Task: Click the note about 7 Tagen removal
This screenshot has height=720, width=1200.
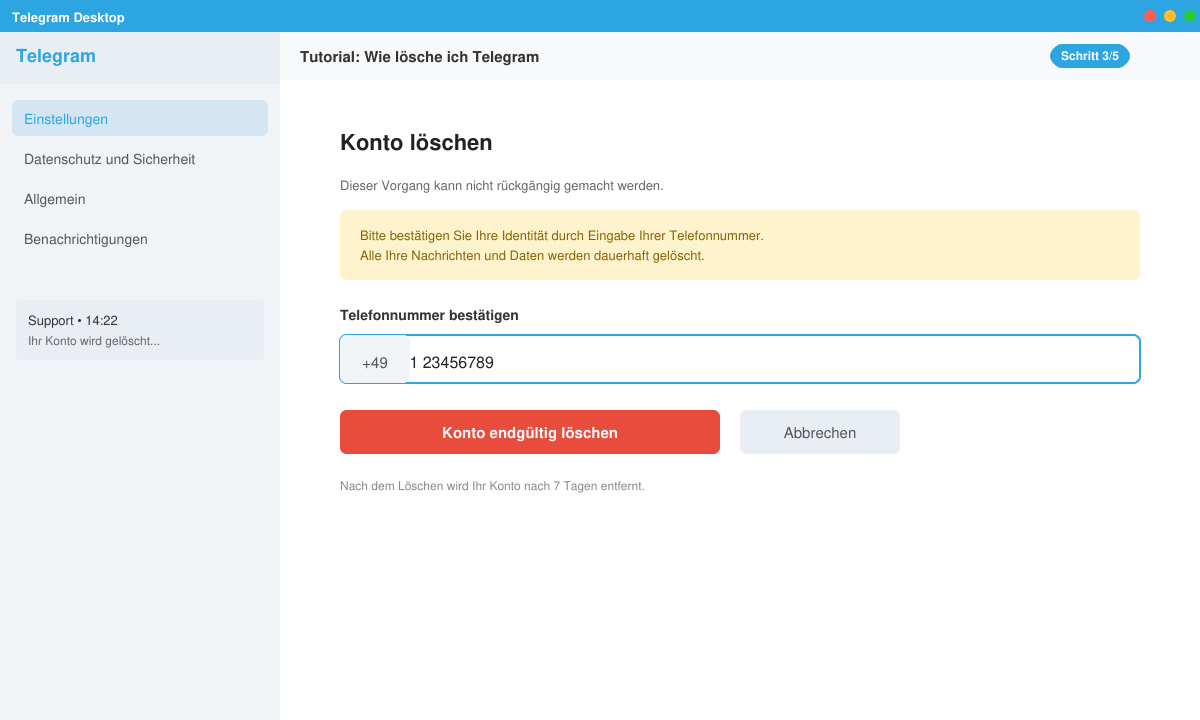Action: tap(492, 486)
